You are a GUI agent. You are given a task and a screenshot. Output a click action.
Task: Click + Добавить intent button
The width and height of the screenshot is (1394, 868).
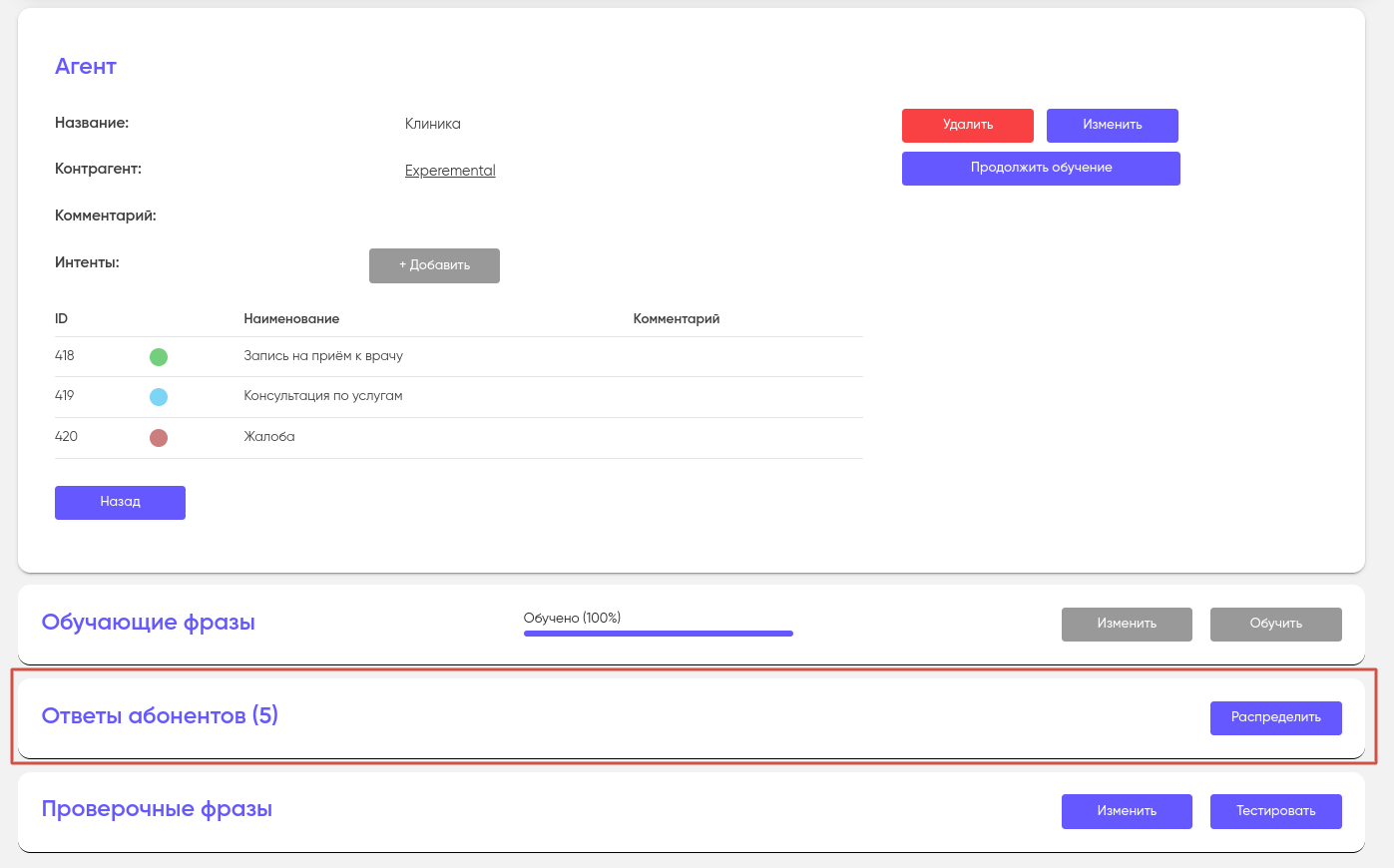(x=434, y=265)
